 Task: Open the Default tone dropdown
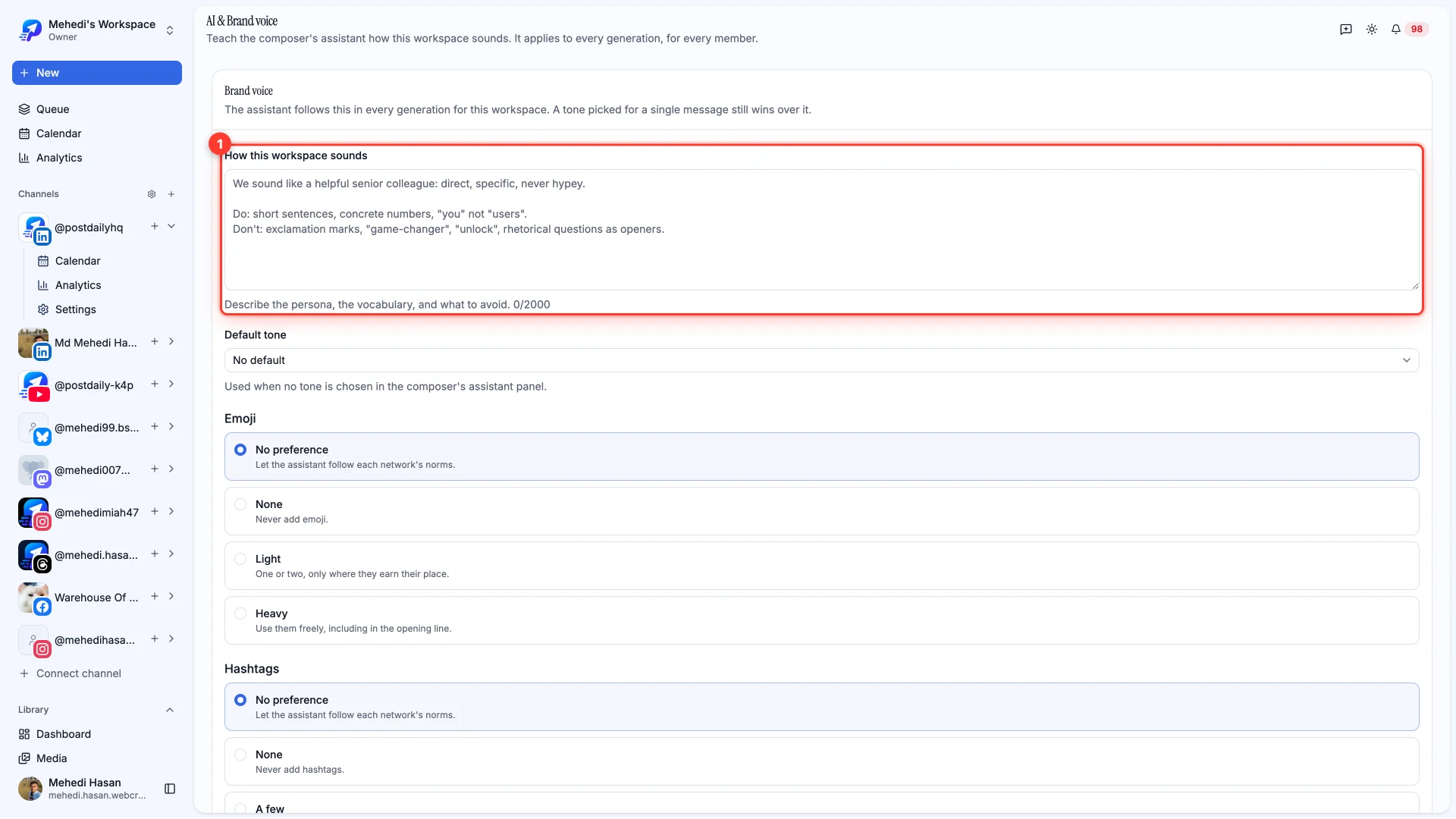point(821,360)
